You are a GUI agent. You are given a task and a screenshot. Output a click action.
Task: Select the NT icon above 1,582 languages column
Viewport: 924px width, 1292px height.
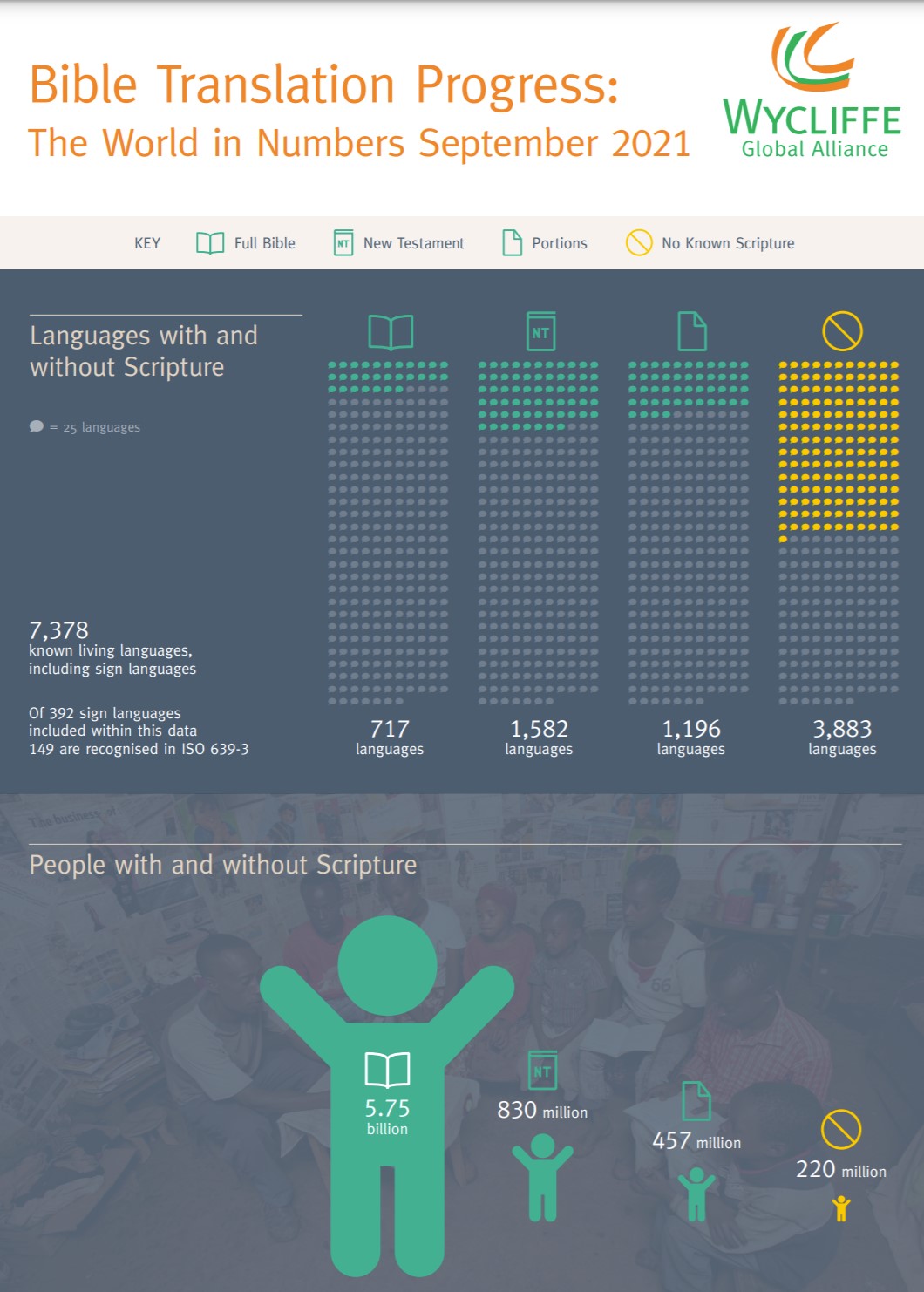[540, 331]
